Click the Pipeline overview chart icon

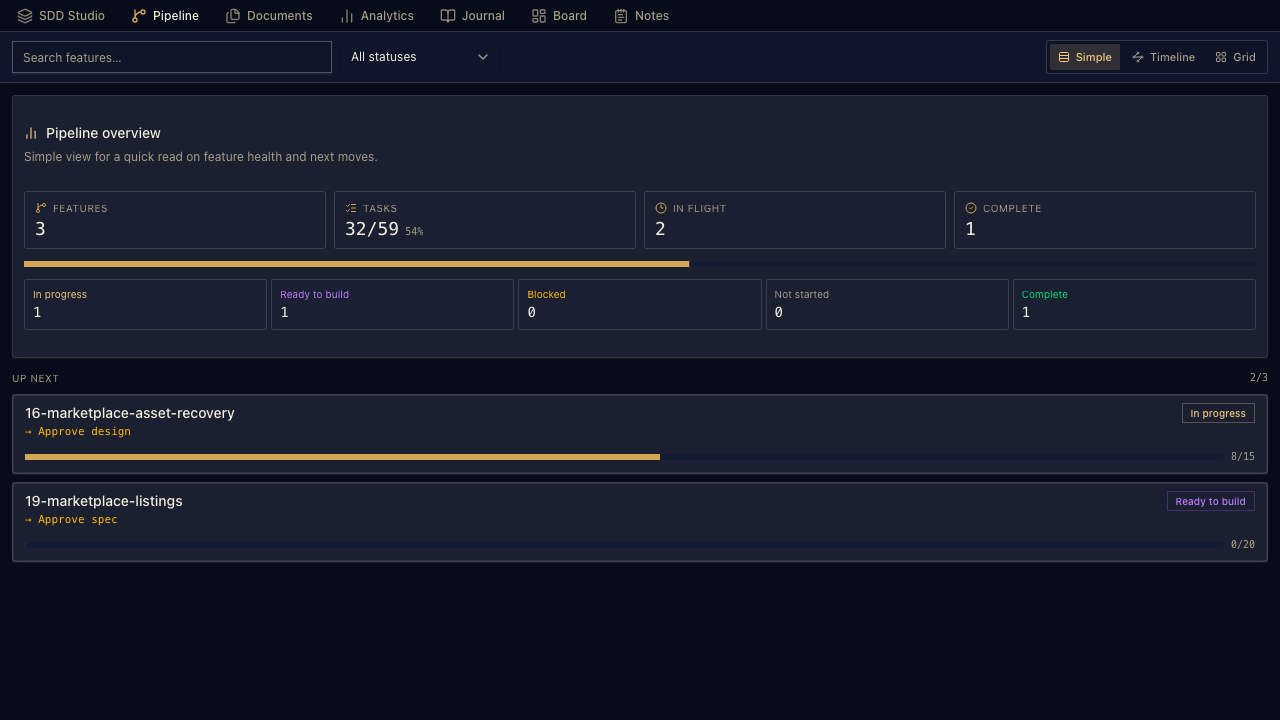tap(31, 133)
